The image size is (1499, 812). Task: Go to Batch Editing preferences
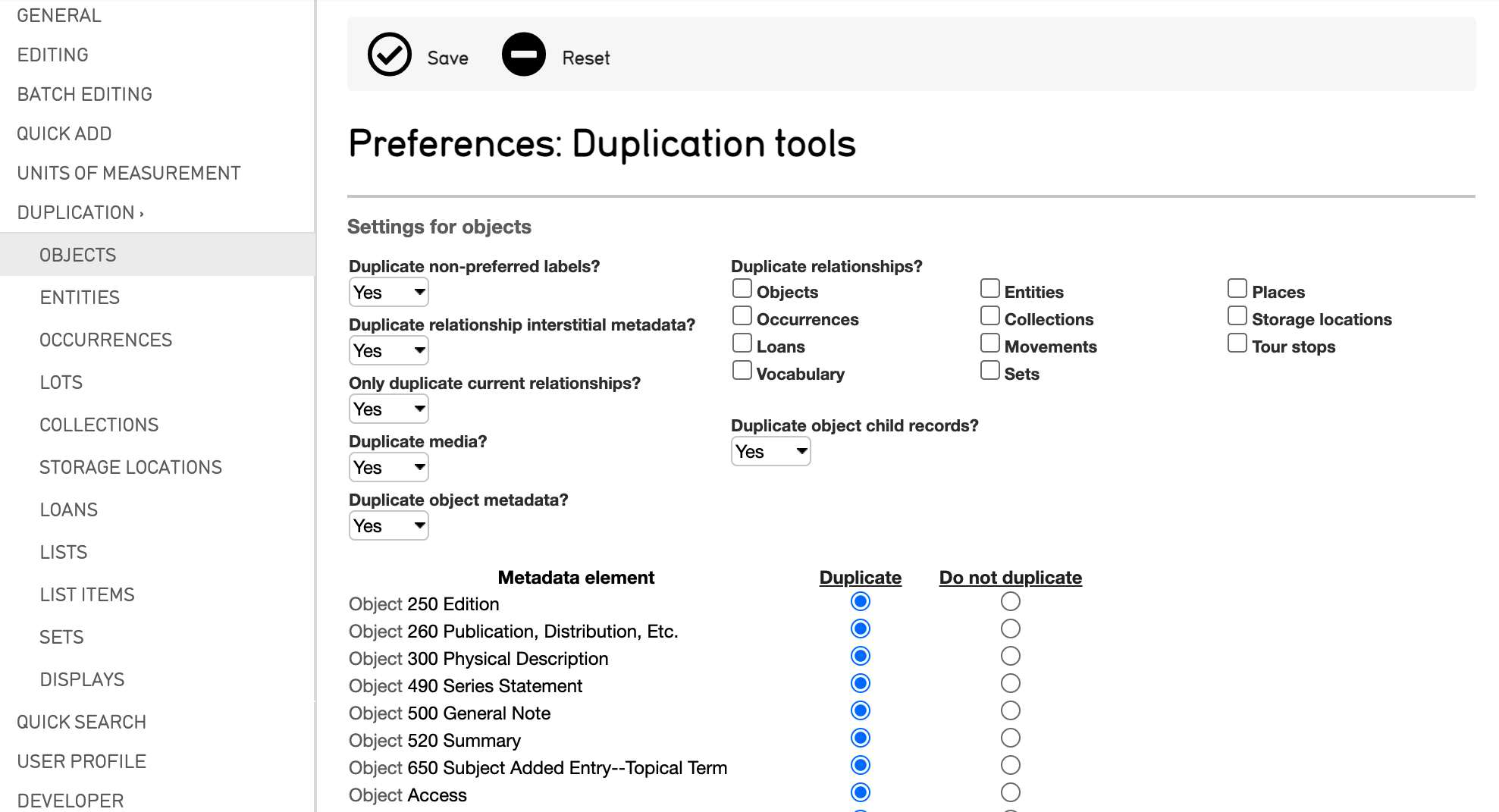85,95
